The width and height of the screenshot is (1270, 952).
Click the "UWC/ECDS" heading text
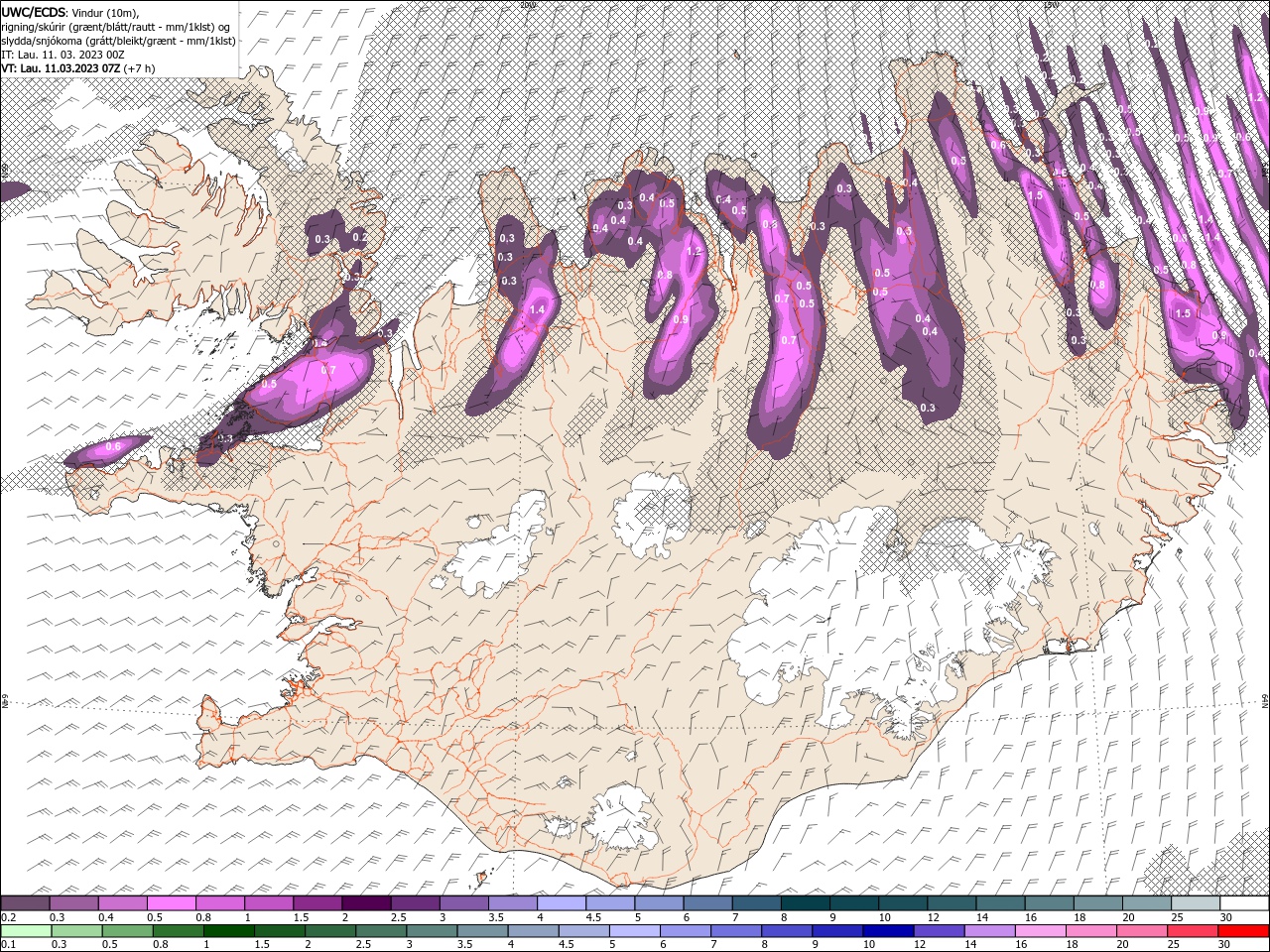(34, 12)
